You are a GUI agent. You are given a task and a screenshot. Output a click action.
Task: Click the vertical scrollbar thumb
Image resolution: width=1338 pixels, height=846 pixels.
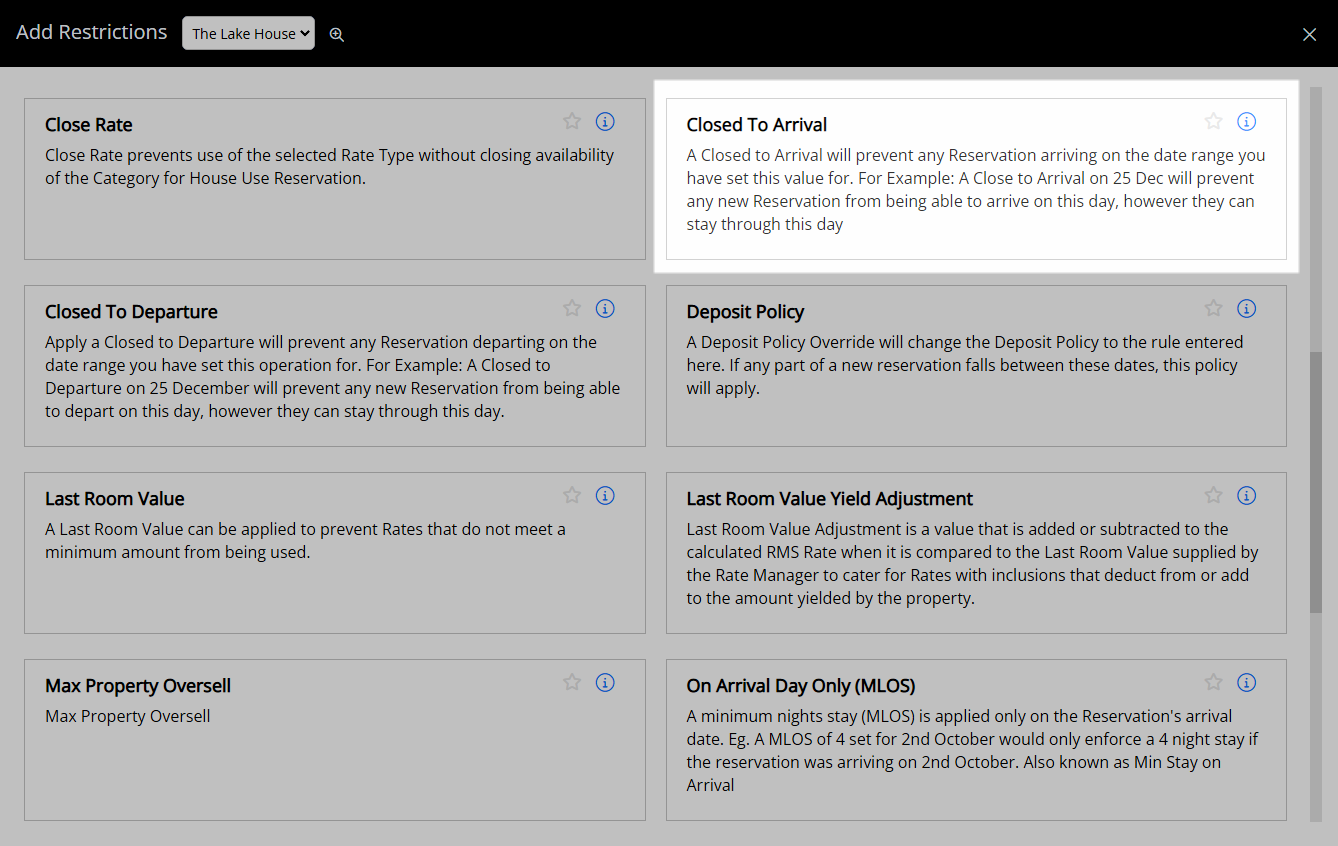coord(1316,482)
